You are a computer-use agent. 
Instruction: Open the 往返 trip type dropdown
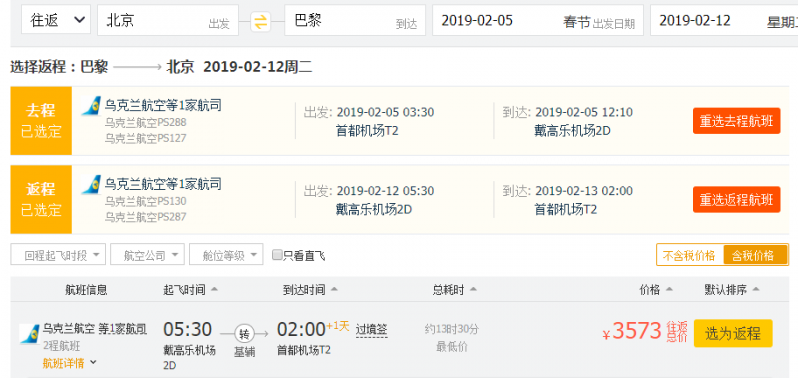coord(56,20)
